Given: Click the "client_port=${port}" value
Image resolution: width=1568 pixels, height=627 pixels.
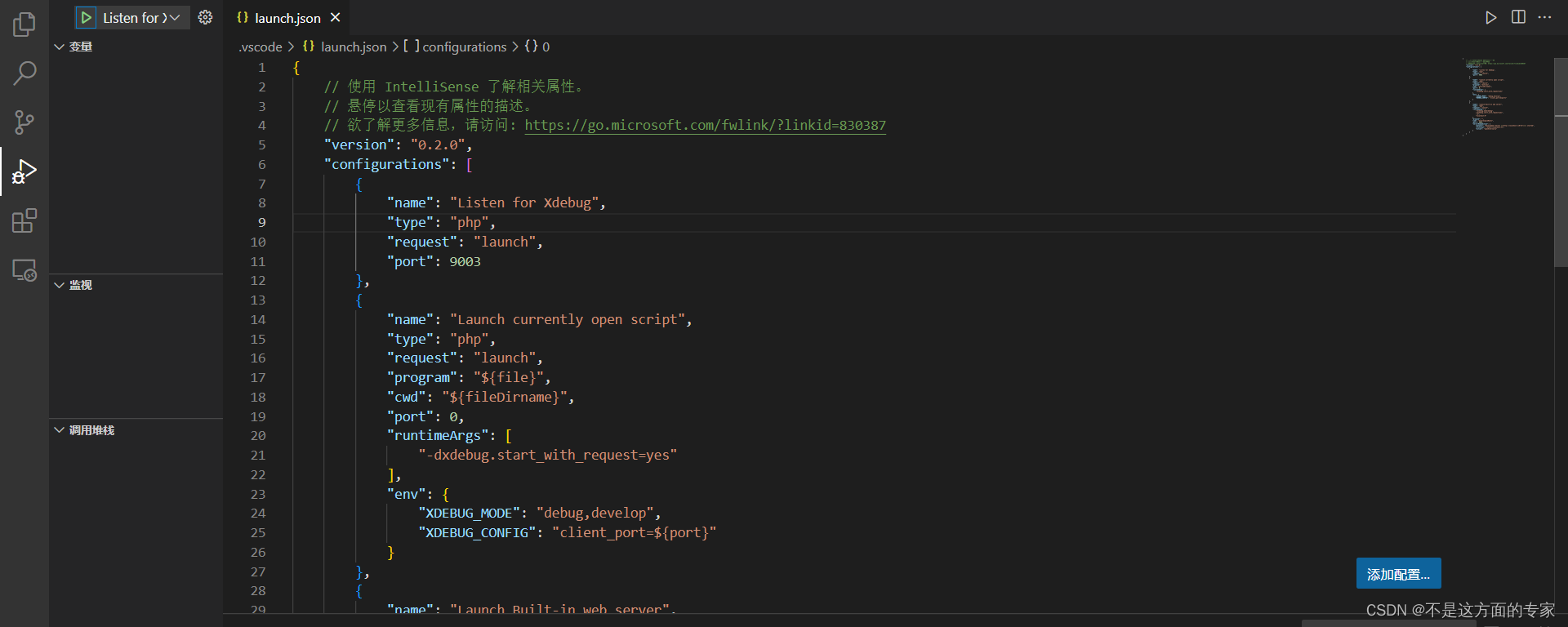Looking at the screenshot, I should 634,532.
